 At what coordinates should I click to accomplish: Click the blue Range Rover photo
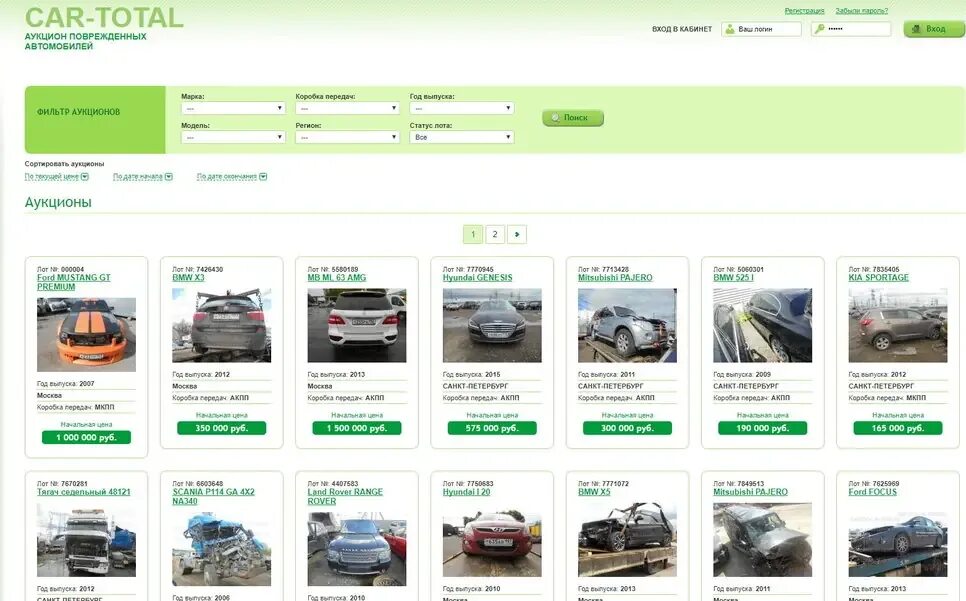coord(357,549)
